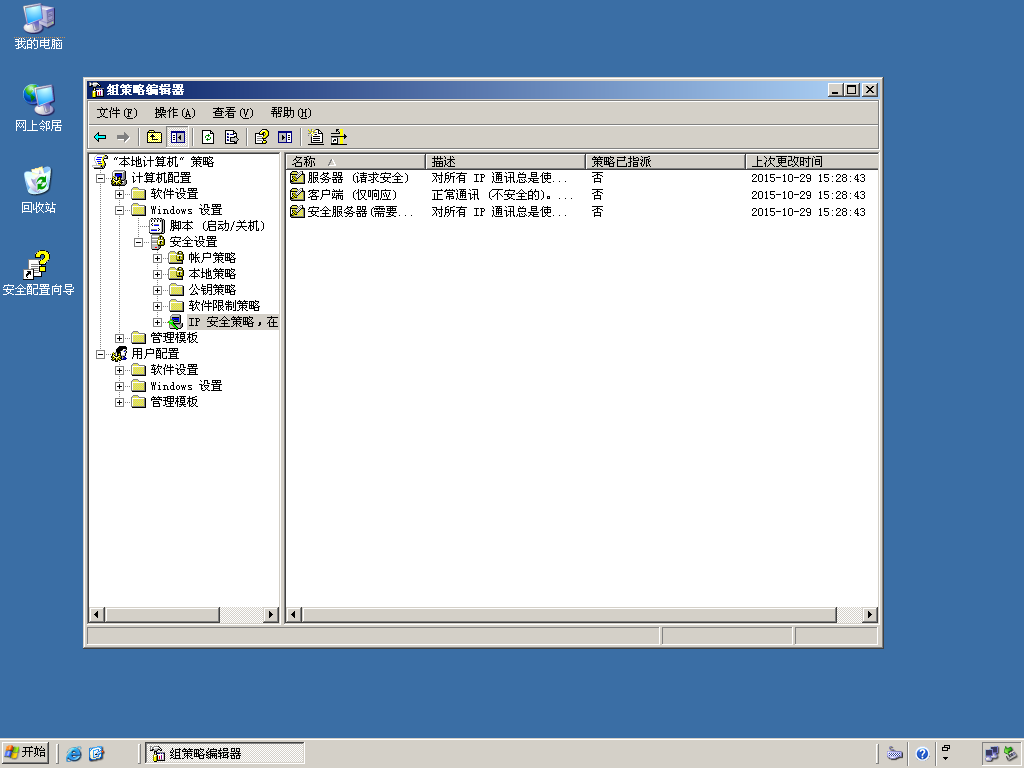Toggle the show/hide action pane icon
Screen dimensions: 1024x768
click(285, 137)
